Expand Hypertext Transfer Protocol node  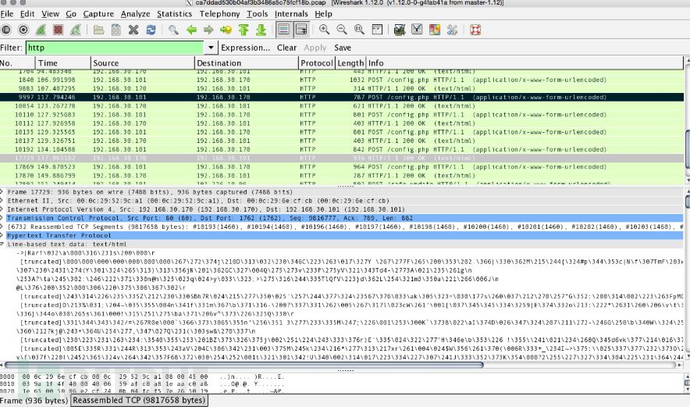click(x=2, y=235)
